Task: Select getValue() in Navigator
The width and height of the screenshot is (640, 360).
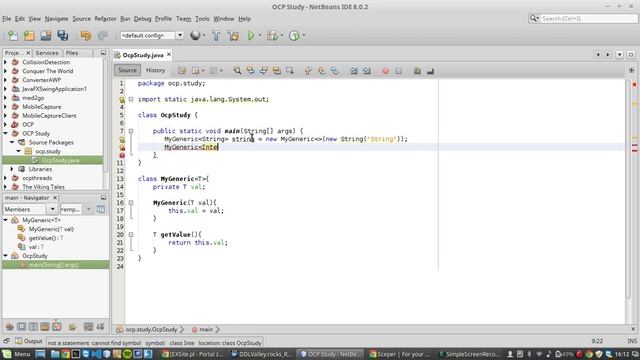Action: coord(46,238)
